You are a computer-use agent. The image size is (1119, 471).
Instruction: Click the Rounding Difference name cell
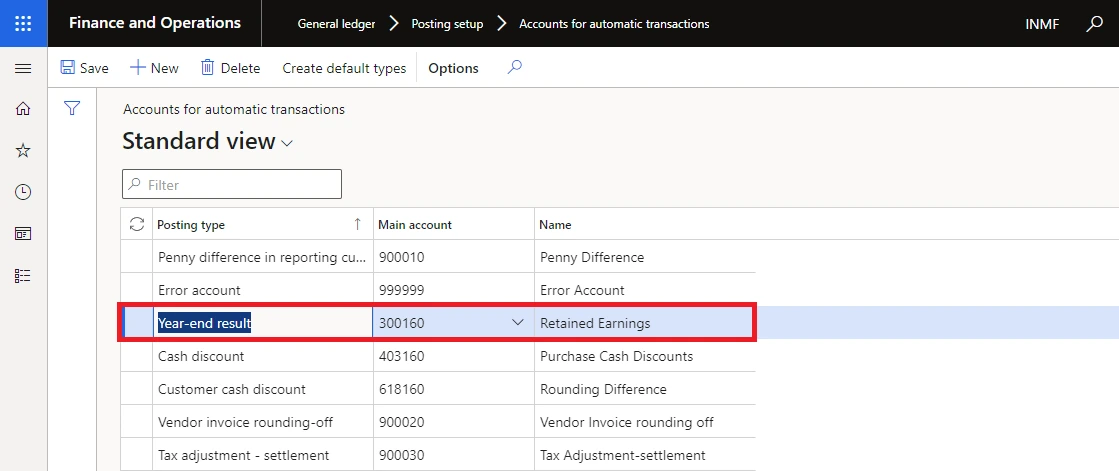click(x=645, y=389)
